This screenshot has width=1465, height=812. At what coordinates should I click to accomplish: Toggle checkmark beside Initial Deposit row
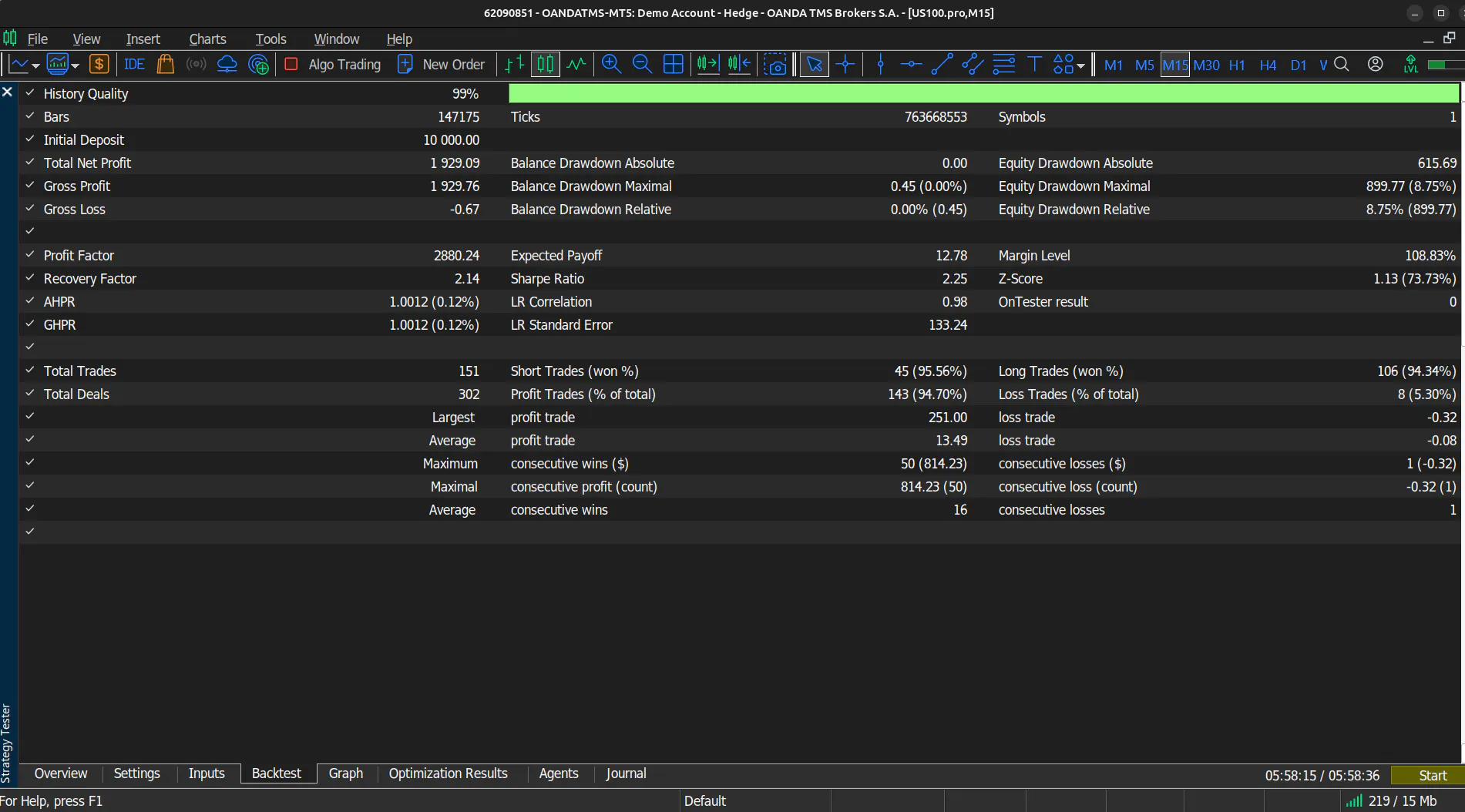(30, 139)
